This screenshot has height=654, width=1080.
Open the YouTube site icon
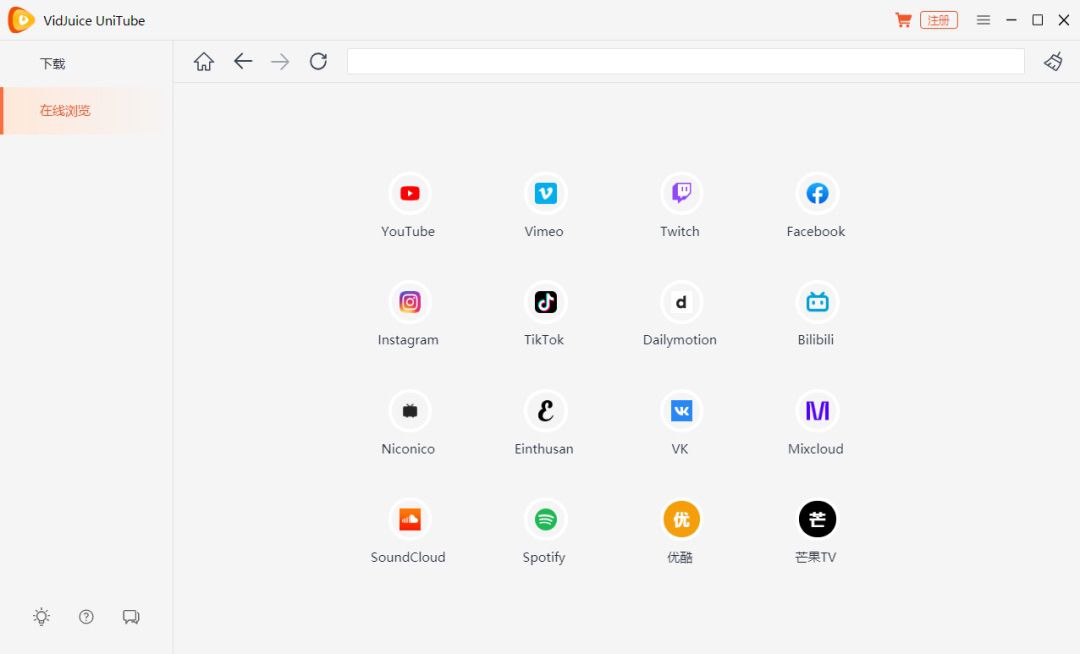[x=409, y=193]
